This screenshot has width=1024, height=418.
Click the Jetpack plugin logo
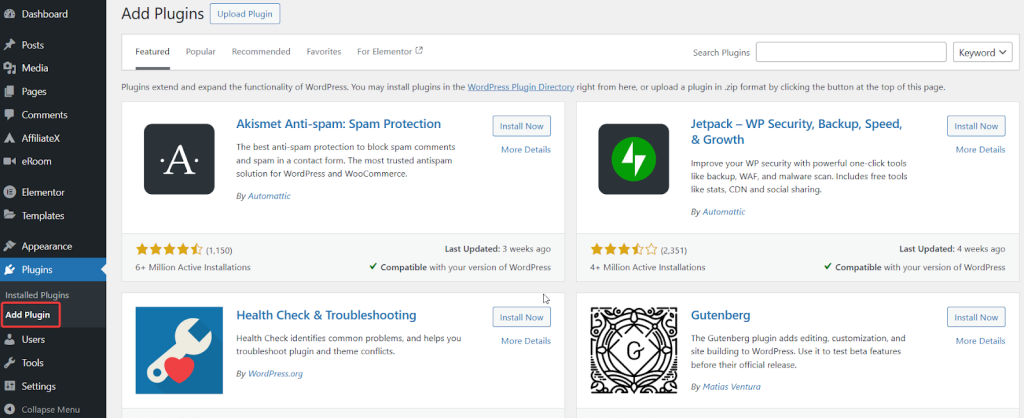coord(633,159)
